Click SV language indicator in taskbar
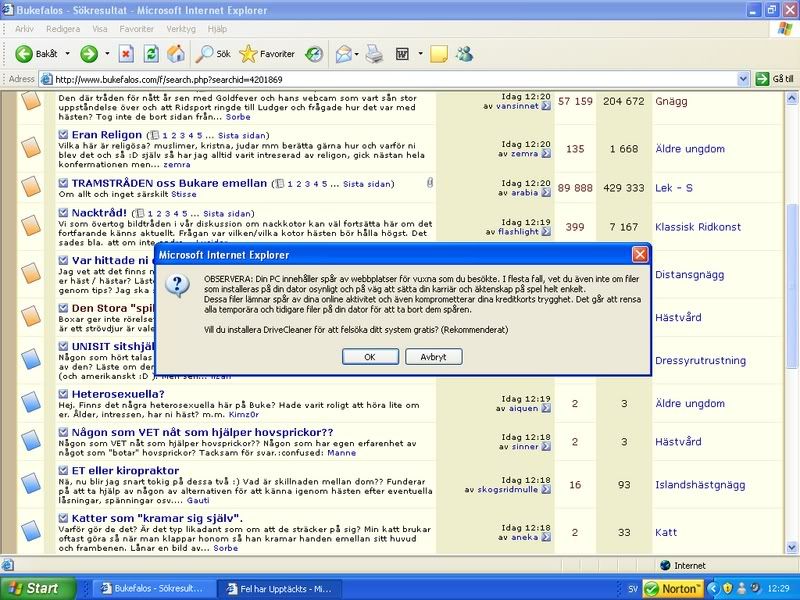The image size is (800, 600). point(633,589)
